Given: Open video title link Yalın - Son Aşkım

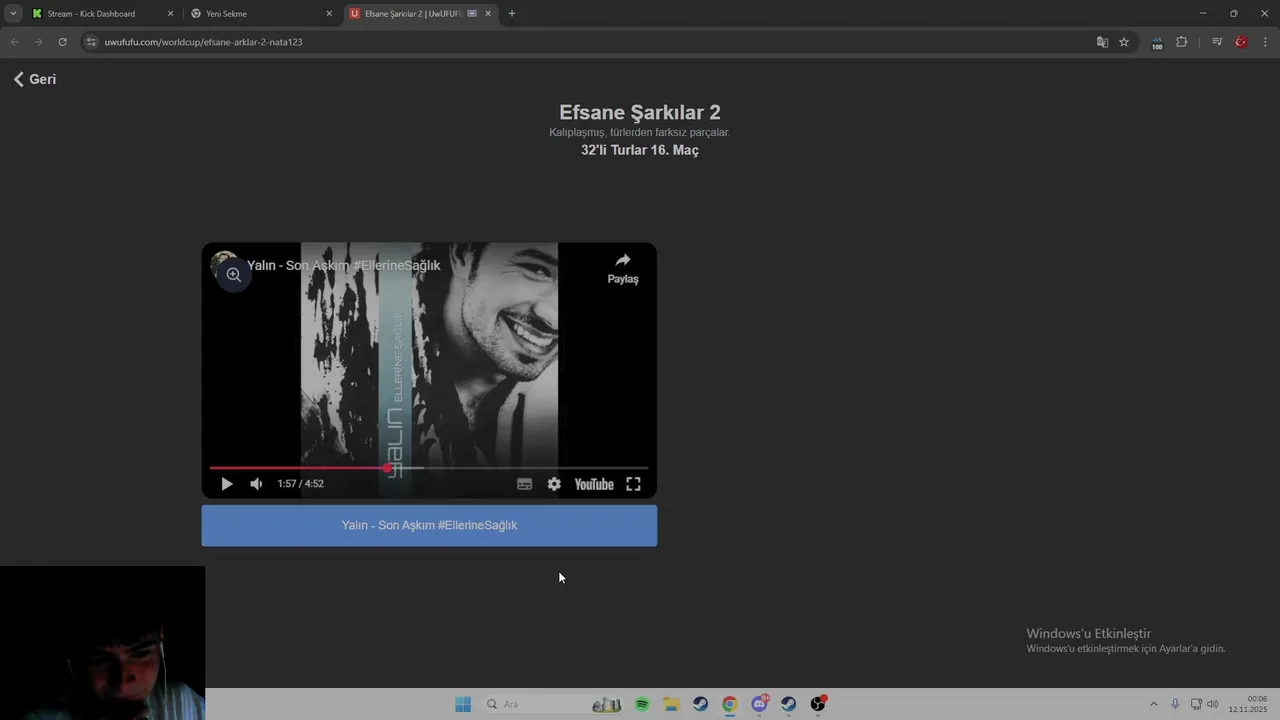Looking at the screenshot, I should pos(343,265).
